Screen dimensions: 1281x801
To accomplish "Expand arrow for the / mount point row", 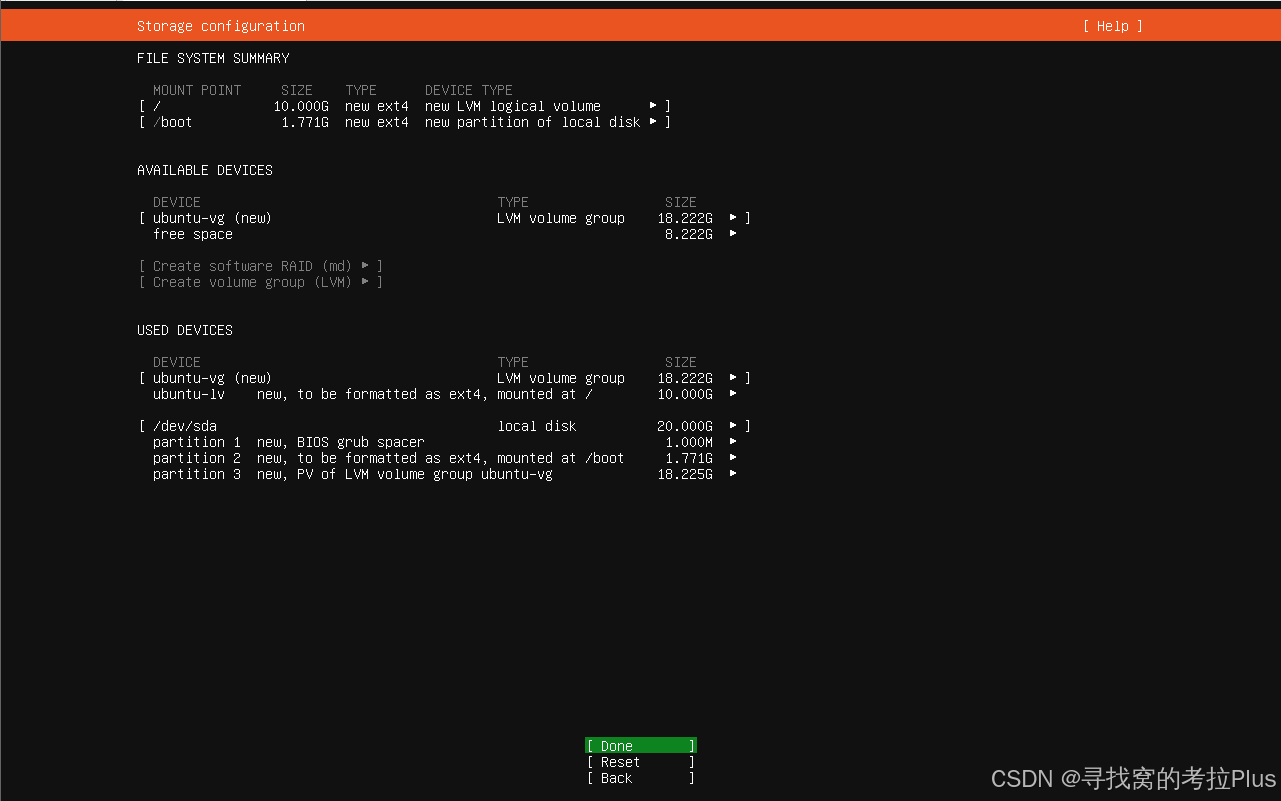I will [653, 106].
